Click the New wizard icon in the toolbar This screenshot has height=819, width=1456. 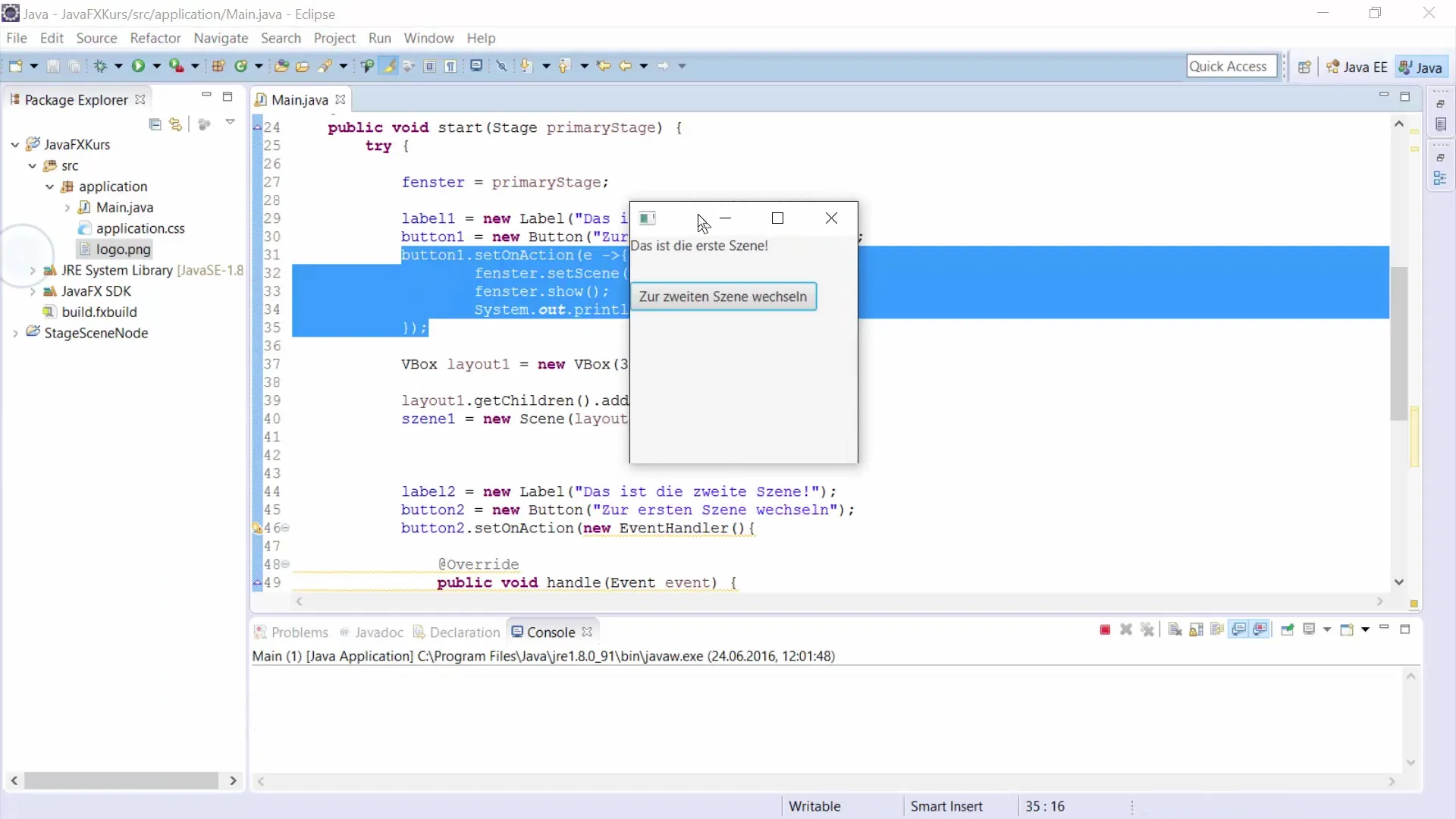tap(15, 66)
